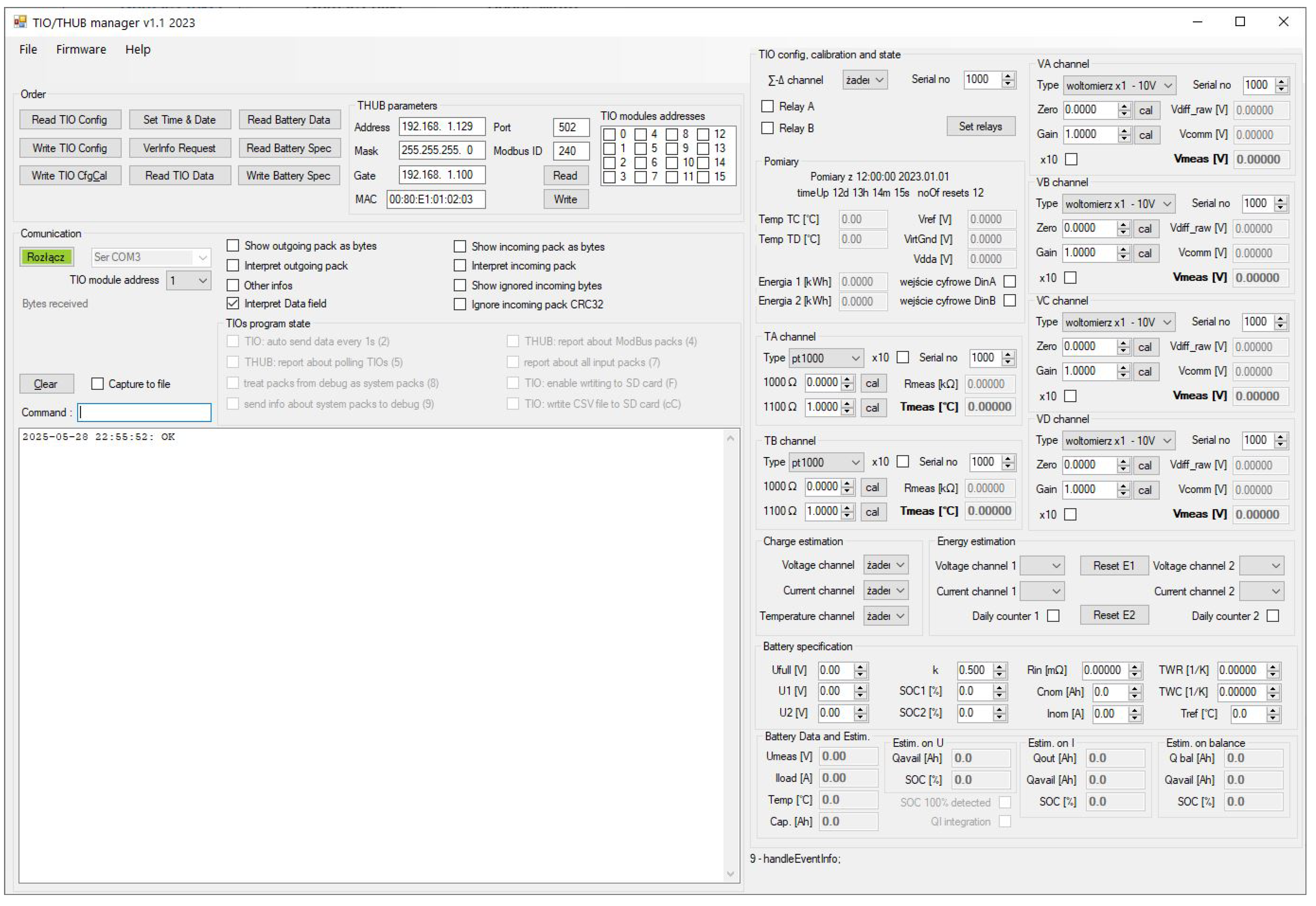
Task: Click the Read TIO Config button
Action: [70, 120]
